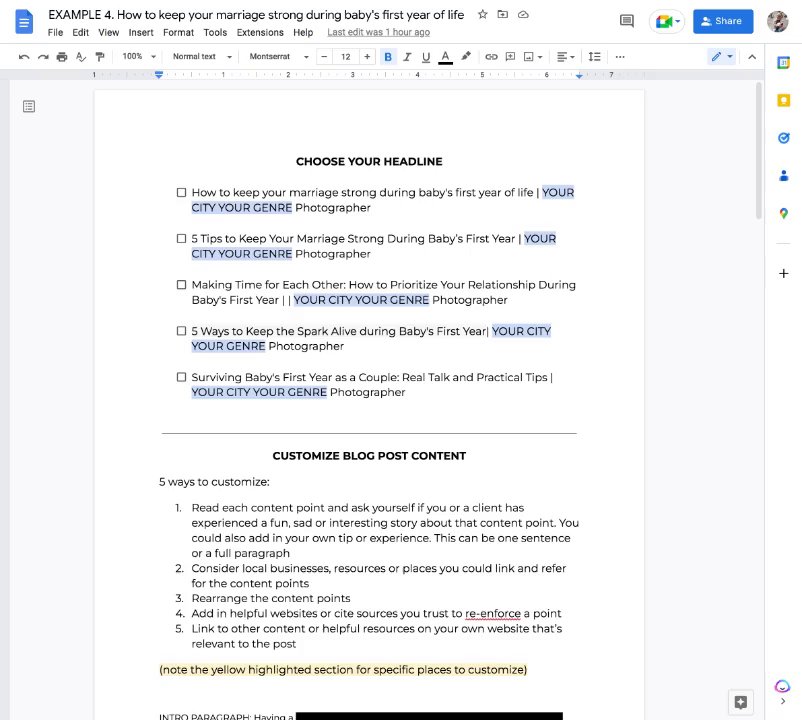Click the Redo icon
Image resolution: width=802 pixels, height=720 pixels.
click(43, 57)
